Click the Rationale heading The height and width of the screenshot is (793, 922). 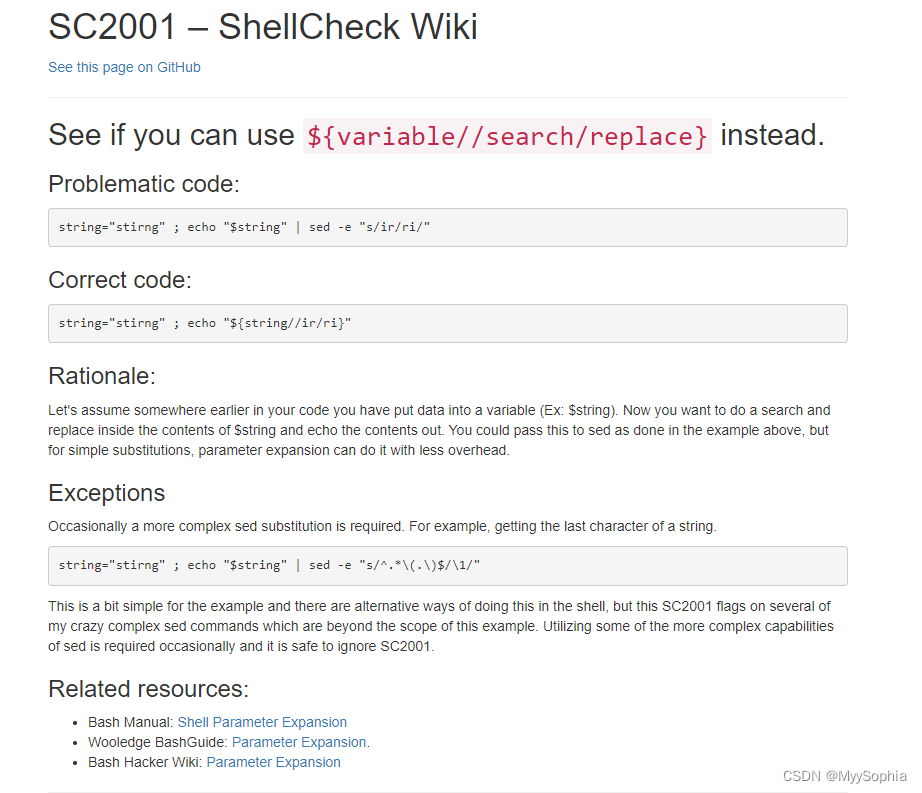pyautogui.click(x=102, y=376)
